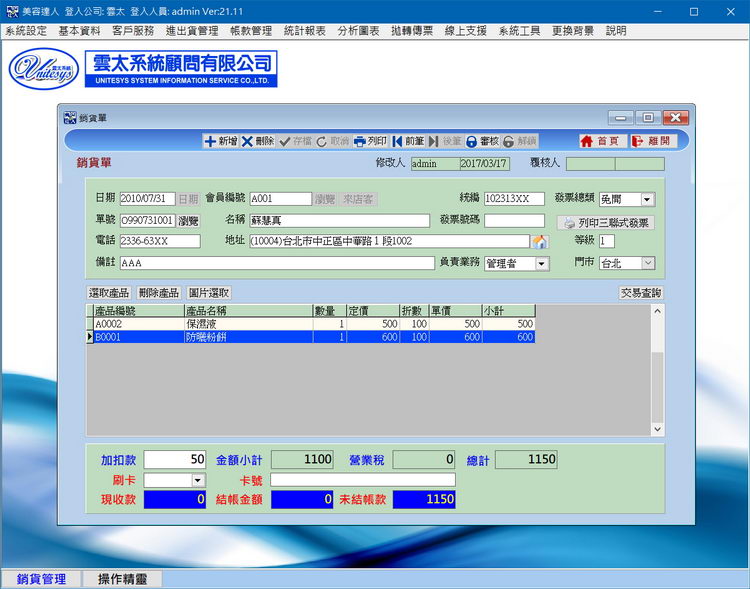Expand the 負責業務 dropdown
Image resolution: width=750 pixels, height=589 pixels.
pyautogui.click(x=542, y=263)
